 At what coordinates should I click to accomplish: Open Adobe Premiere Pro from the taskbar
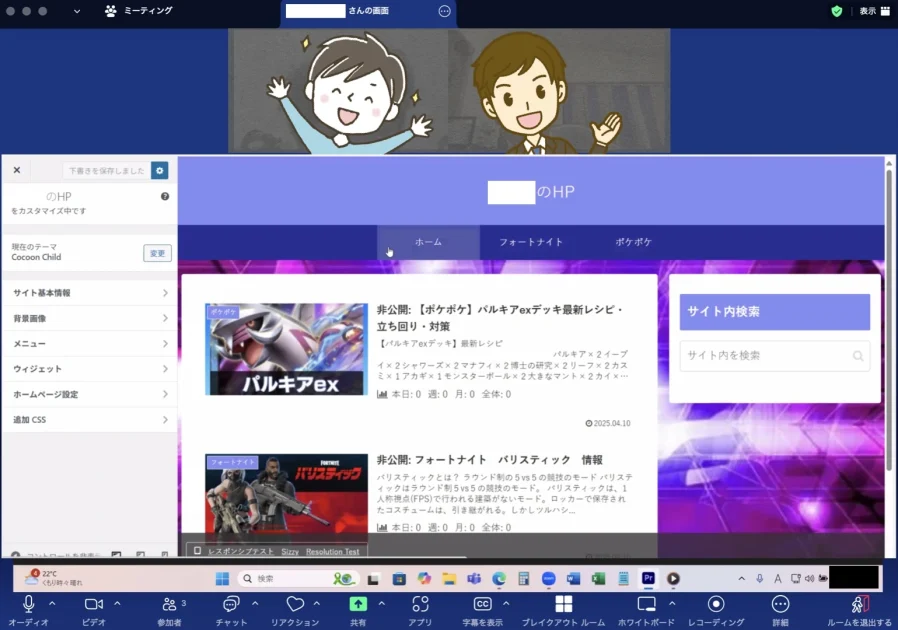[x=648, y=578]
